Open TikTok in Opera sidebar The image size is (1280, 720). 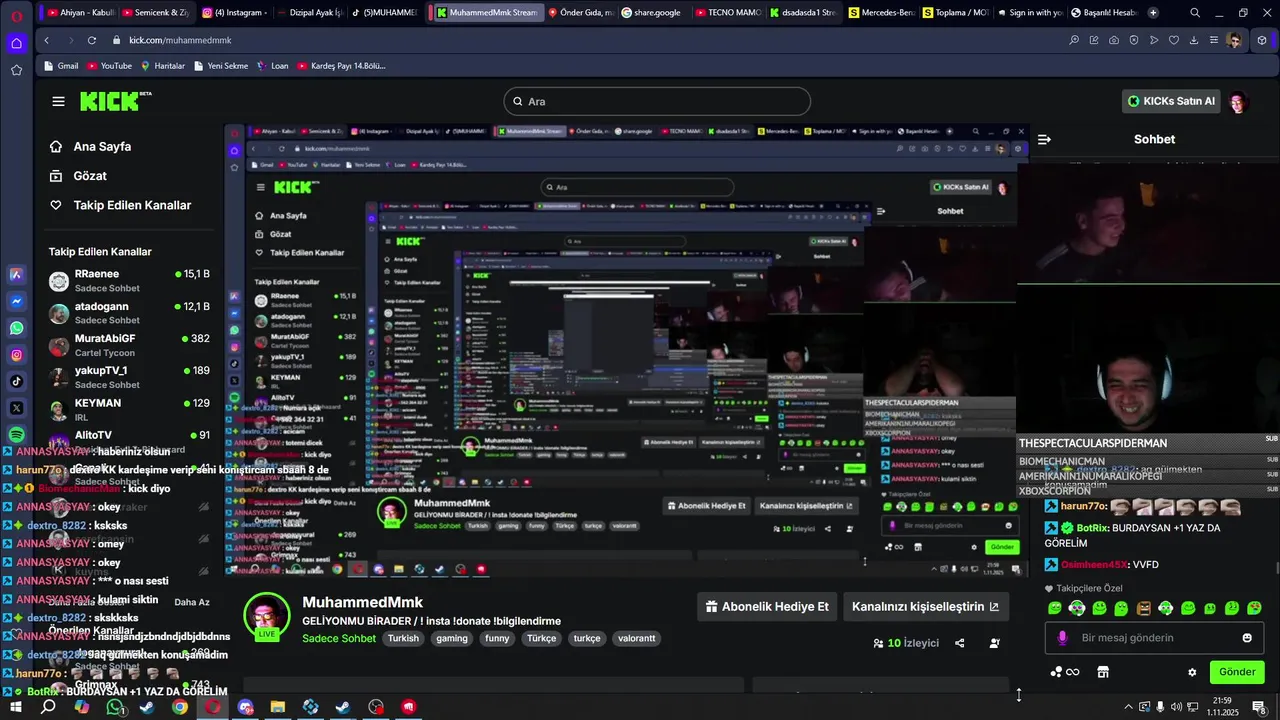(x=16, y=381)
